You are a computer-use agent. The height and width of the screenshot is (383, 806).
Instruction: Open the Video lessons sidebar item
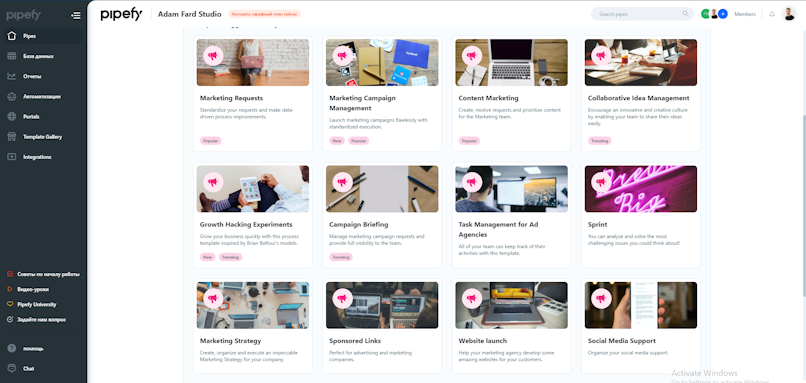point(30,289)
